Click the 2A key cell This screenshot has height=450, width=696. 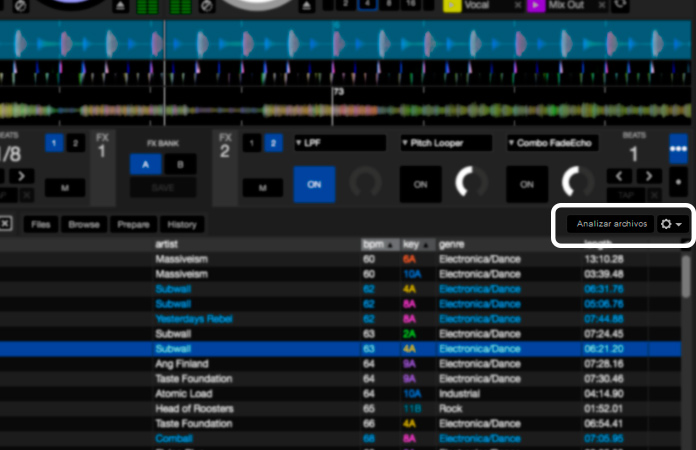pyautogui.click(x=409, y=334)
